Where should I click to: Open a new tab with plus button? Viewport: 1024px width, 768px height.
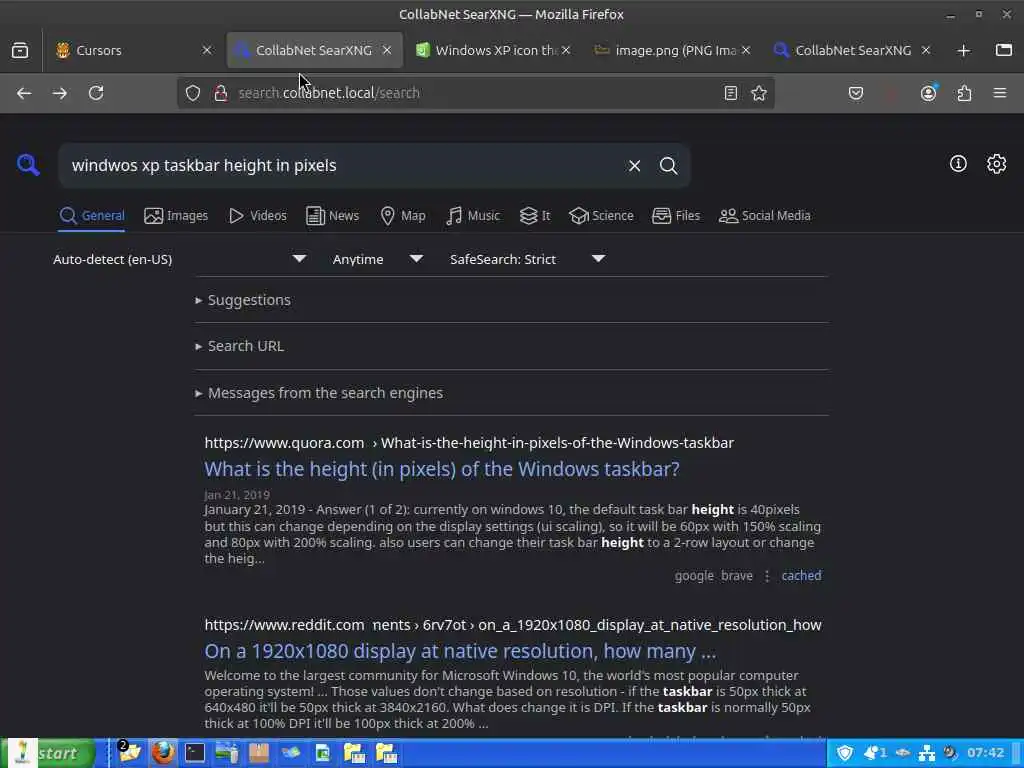pos(963,50)
